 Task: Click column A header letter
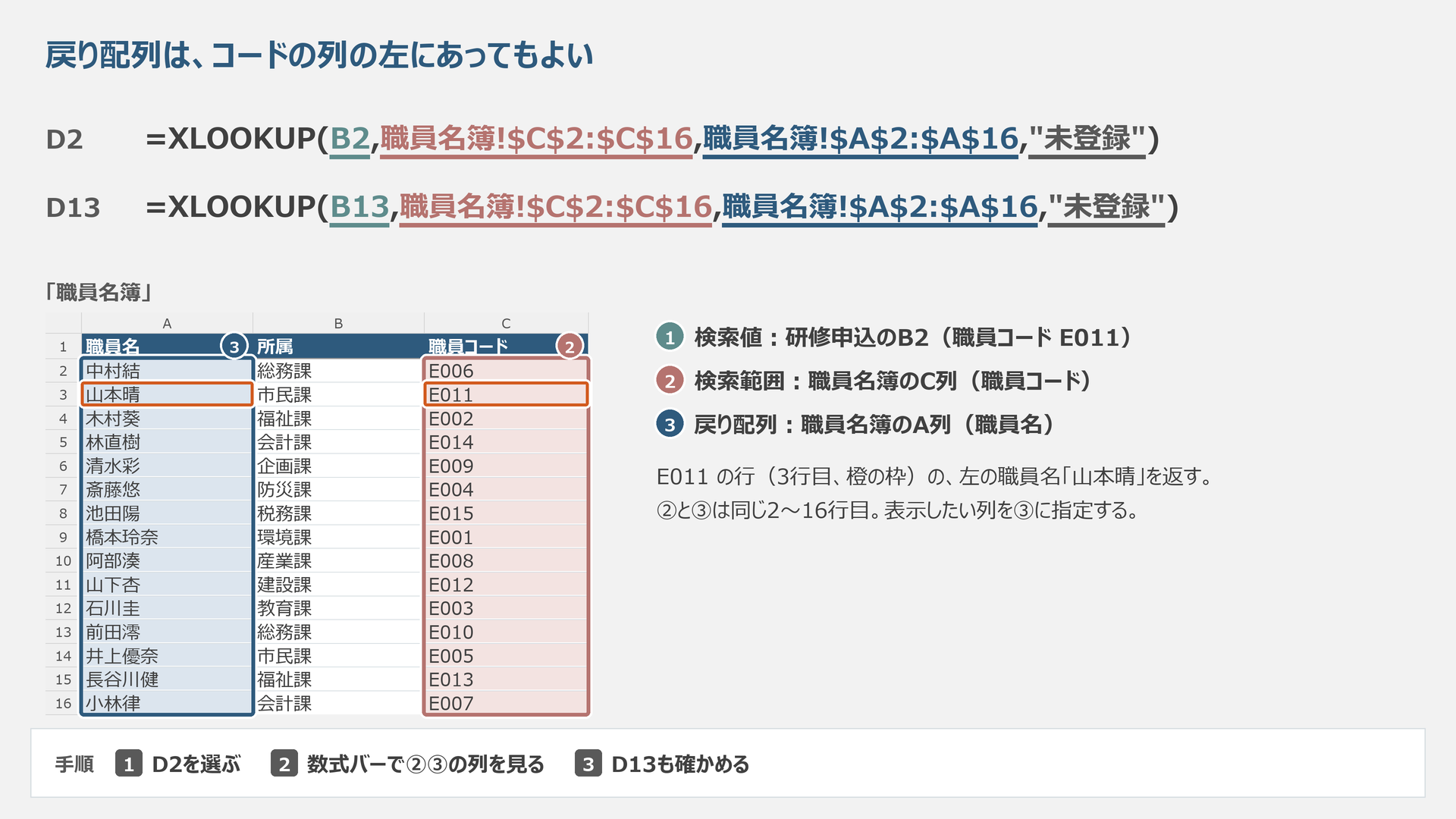(167, 323)
